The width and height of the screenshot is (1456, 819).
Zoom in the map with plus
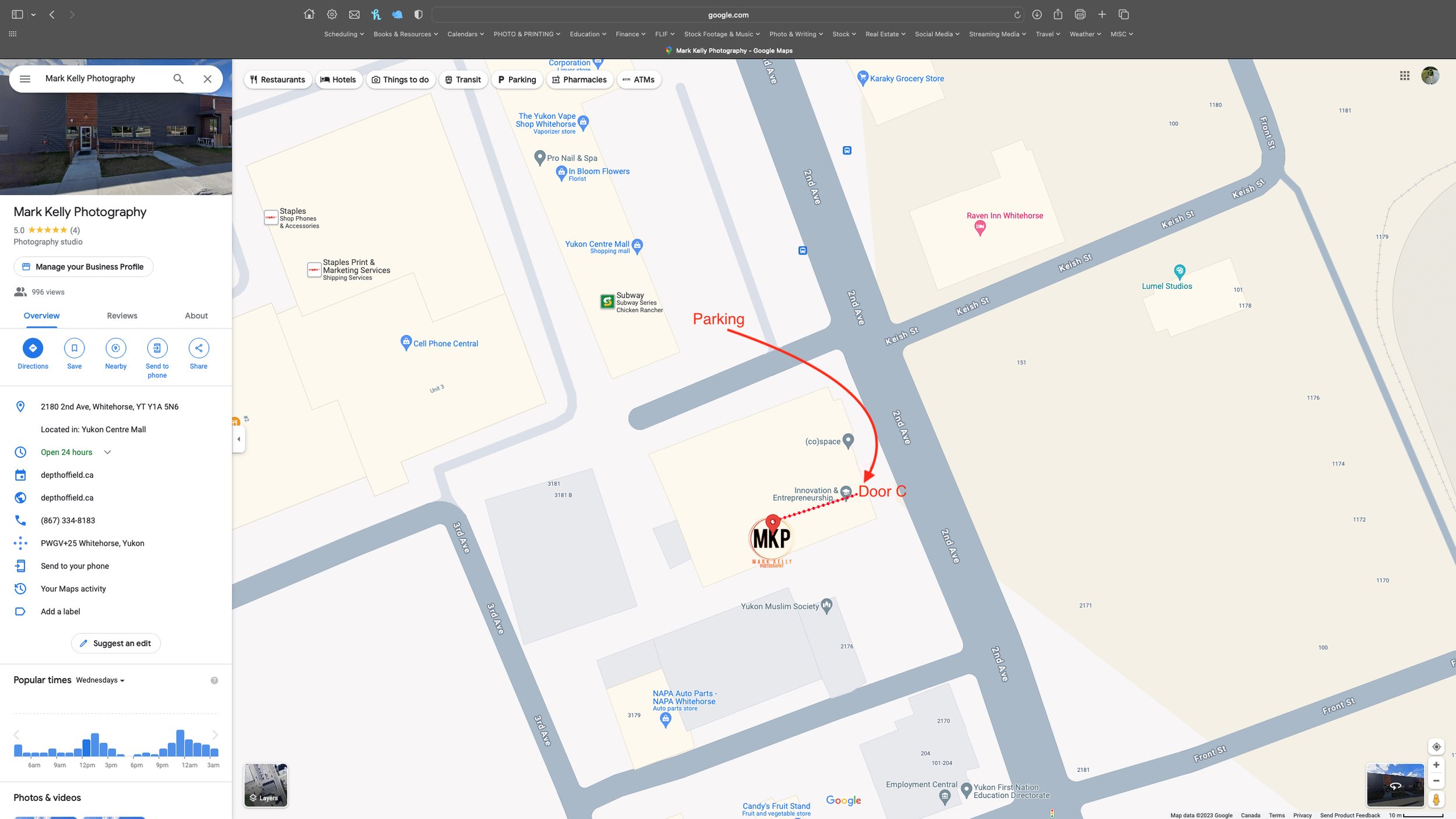pos(1436,765)
